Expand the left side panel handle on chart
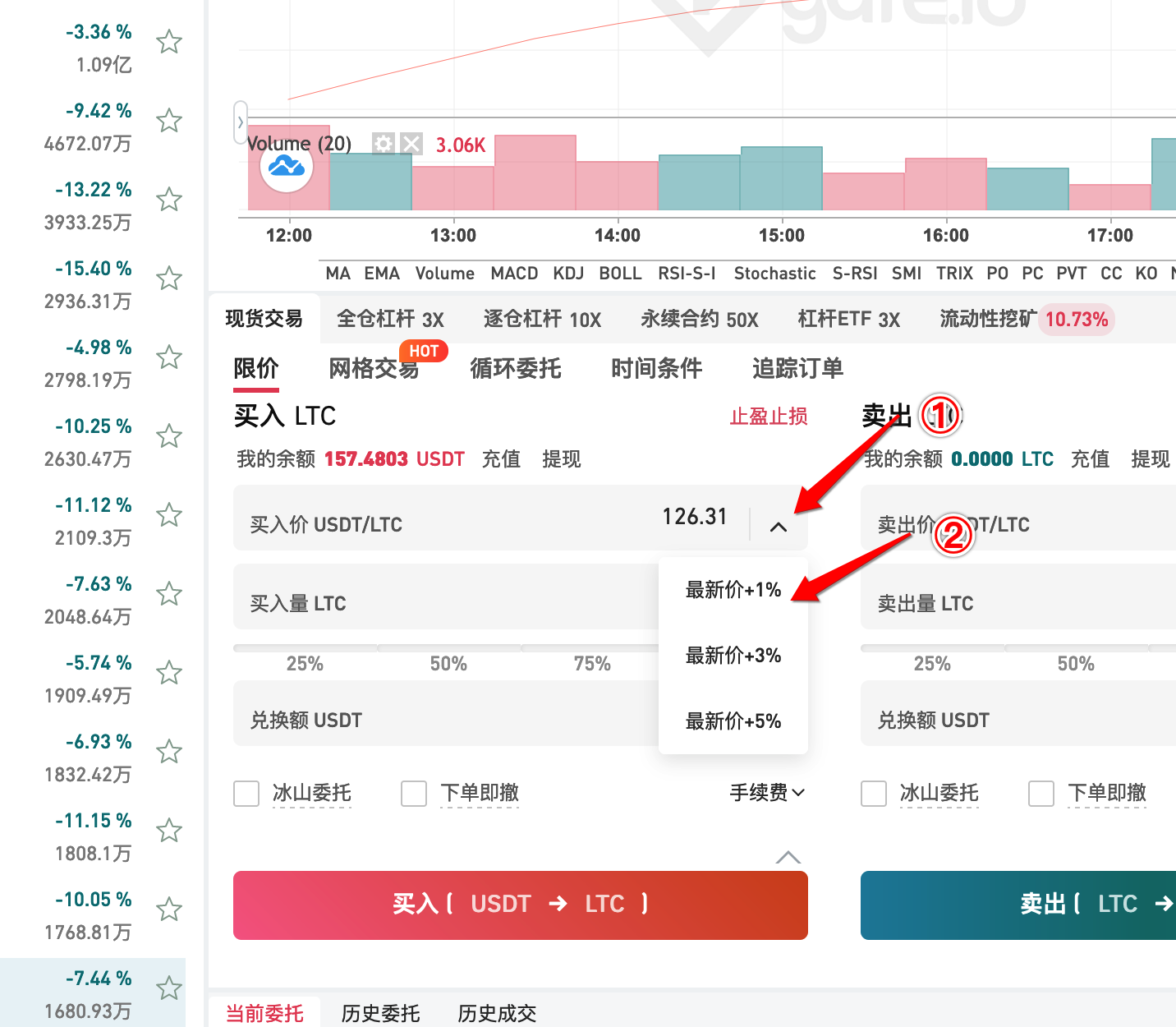This screenshot has width=1176, height=1027. [241, 122]
